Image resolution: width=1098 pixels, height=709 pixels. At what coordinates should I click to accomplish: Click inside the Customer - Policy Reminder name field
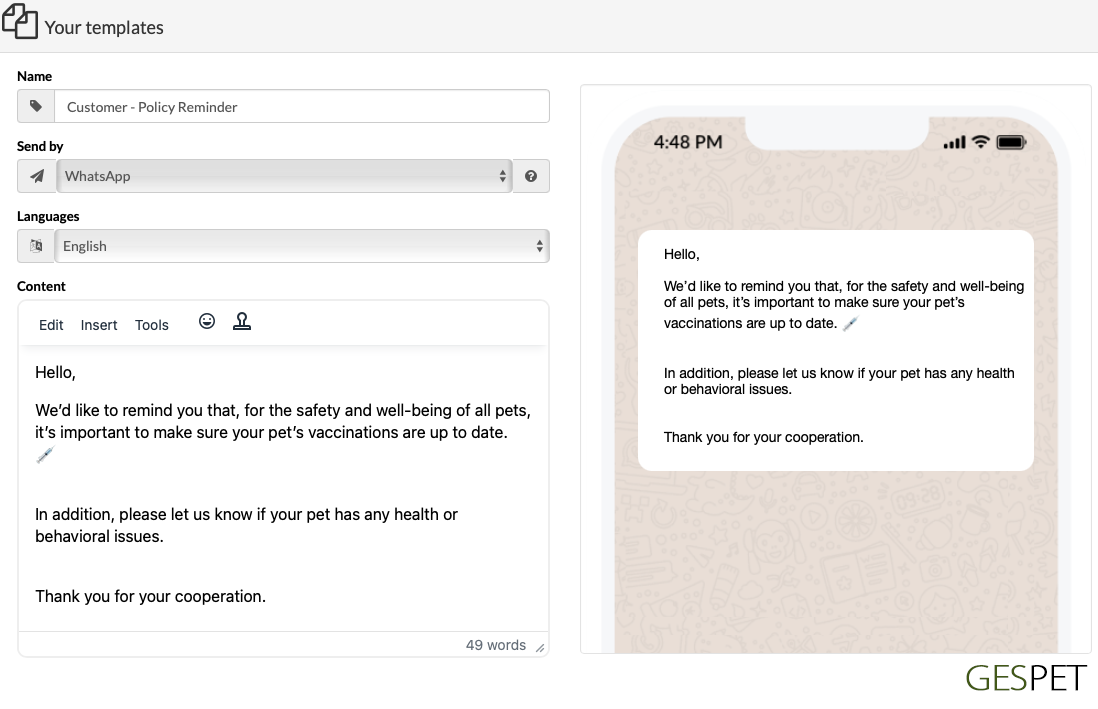tap(300, 106)
